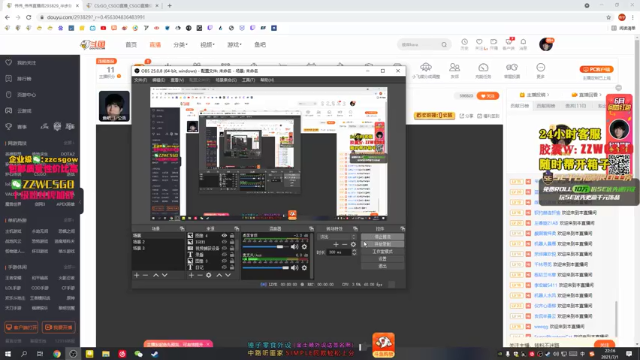Open the More ellipsis icon above stream

(x=540, y=67)
